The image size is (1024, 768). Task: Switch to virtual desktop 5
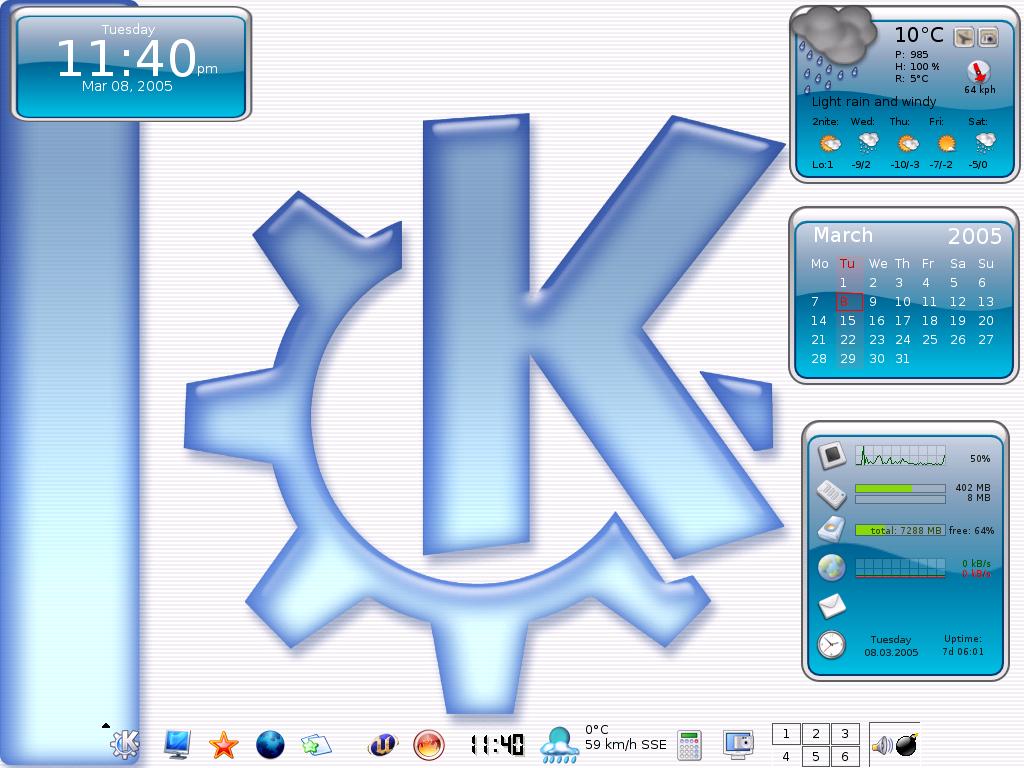(x=816, y=756)
